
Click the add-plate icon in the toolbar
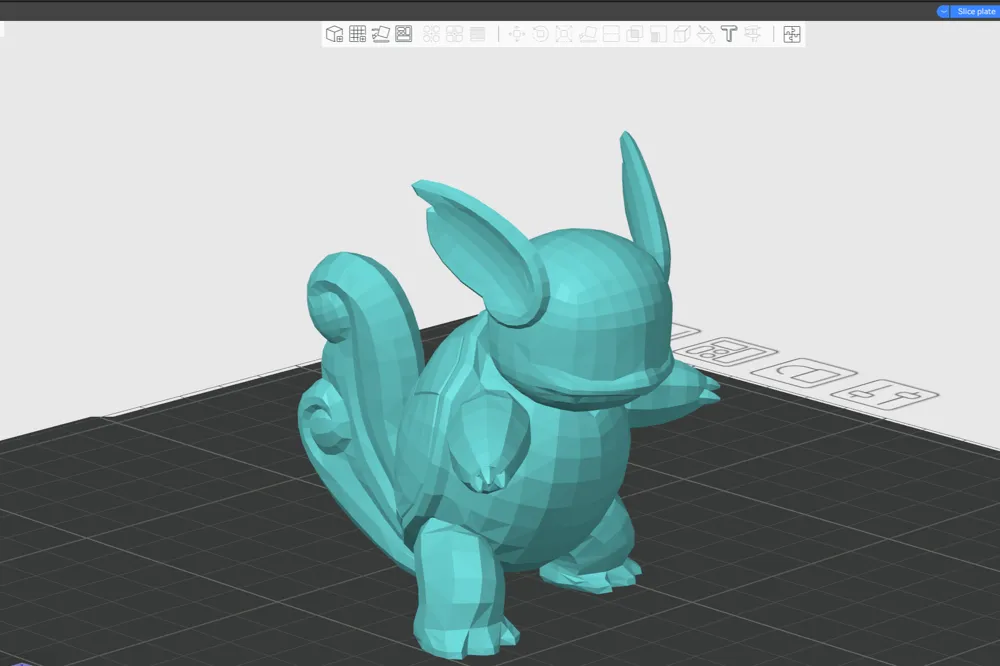pyautogui.click(x=357, y=34)
